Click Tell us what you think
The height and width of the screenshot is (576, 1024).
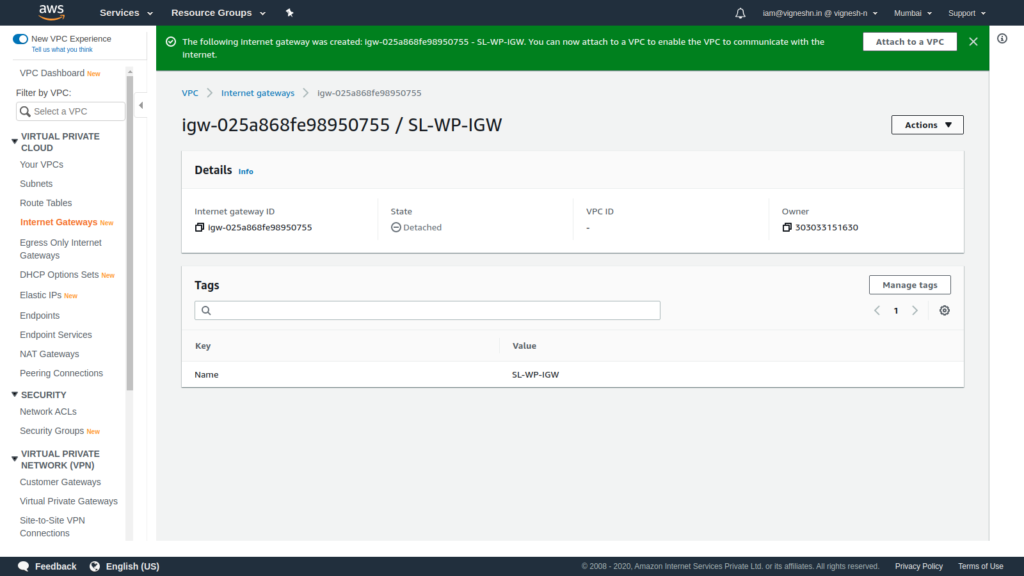coord(62,50)
